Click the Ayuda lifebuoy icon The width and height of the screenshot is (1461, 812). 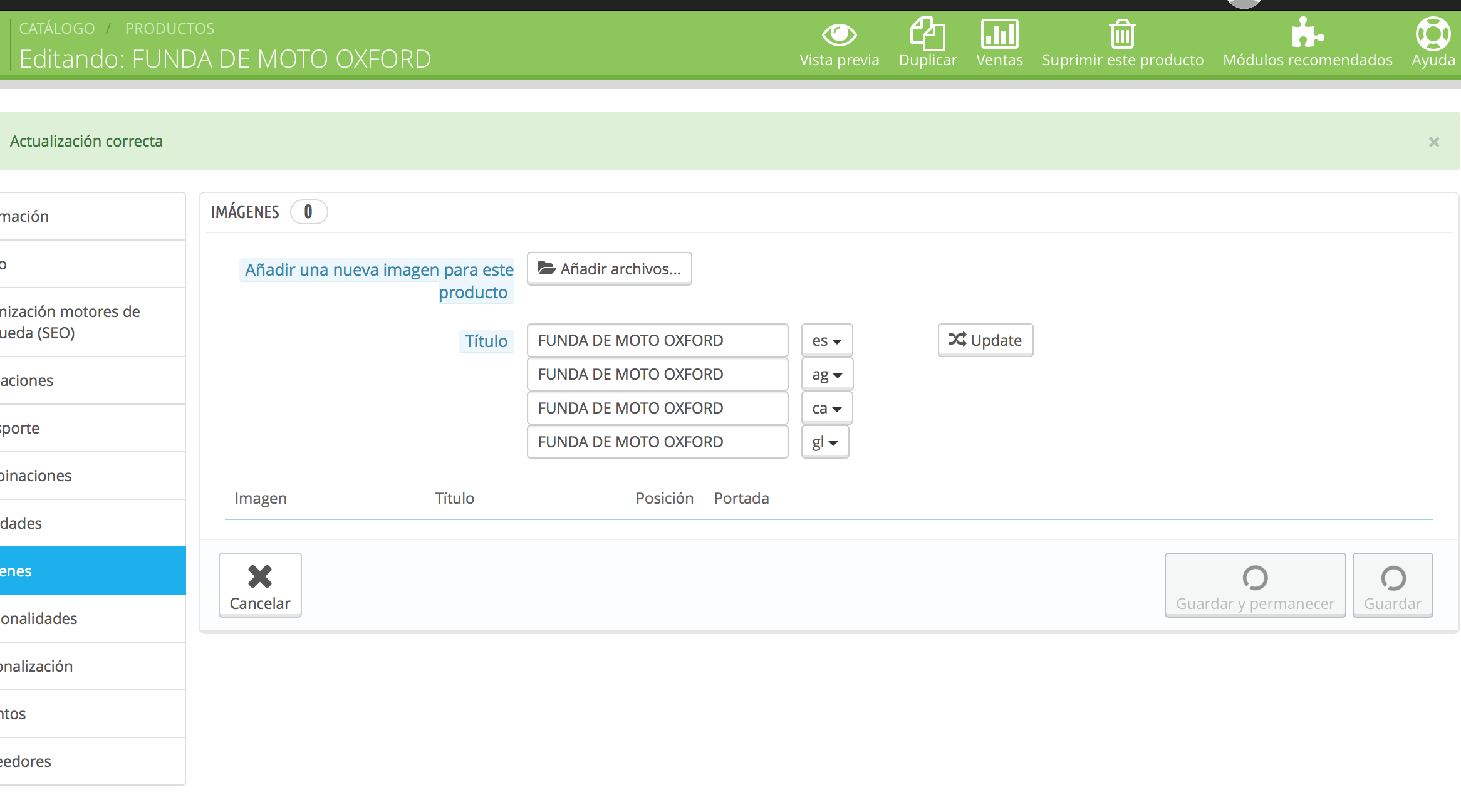pos(1433,34)
